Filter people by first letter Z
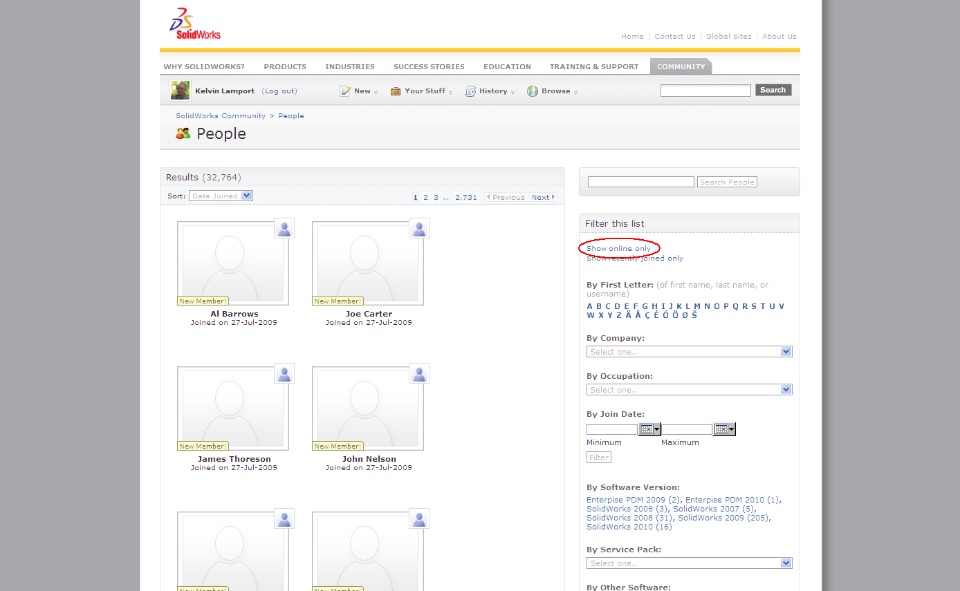This screenshot has height=591, width=960. [x=619, y=315]
